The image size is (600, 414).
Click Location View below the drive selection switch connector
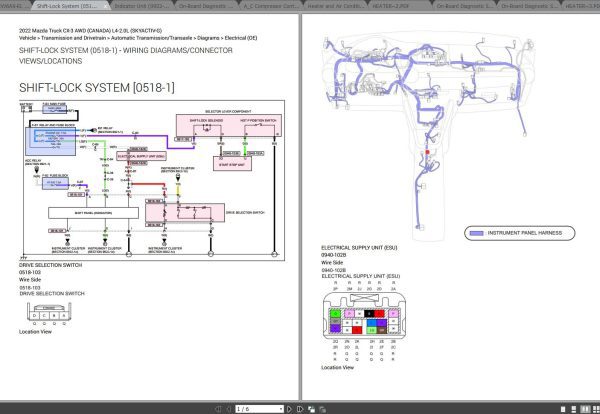[35, 332]
